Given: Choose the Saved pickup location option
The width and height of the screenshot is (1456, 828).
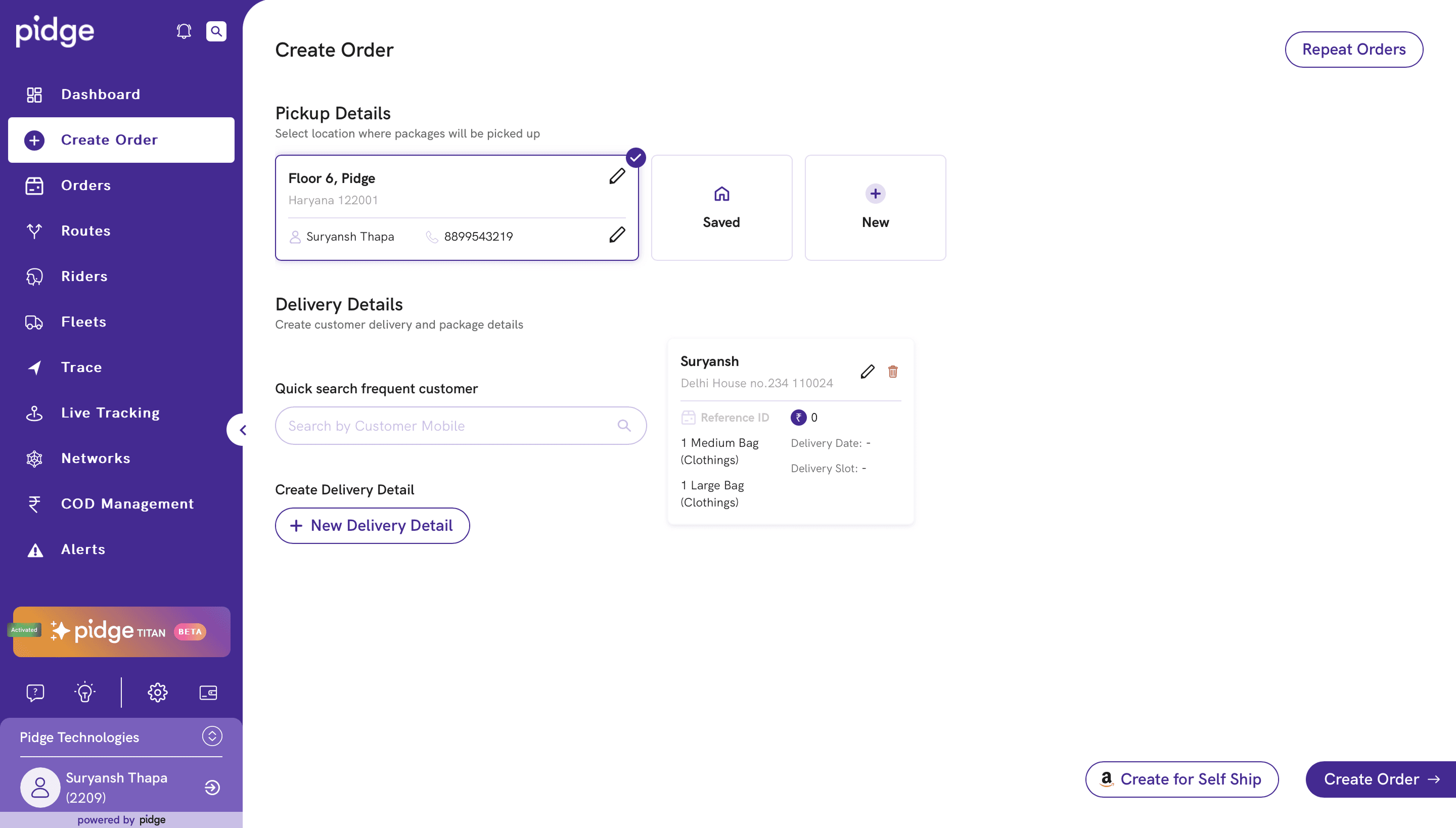Looking at the screenshot, I should point(721,208).
